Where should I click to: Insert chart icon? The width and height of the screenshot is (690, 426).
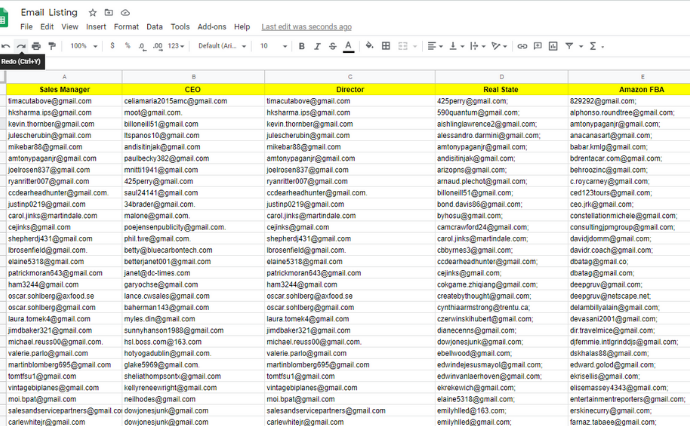coord(553,46)
